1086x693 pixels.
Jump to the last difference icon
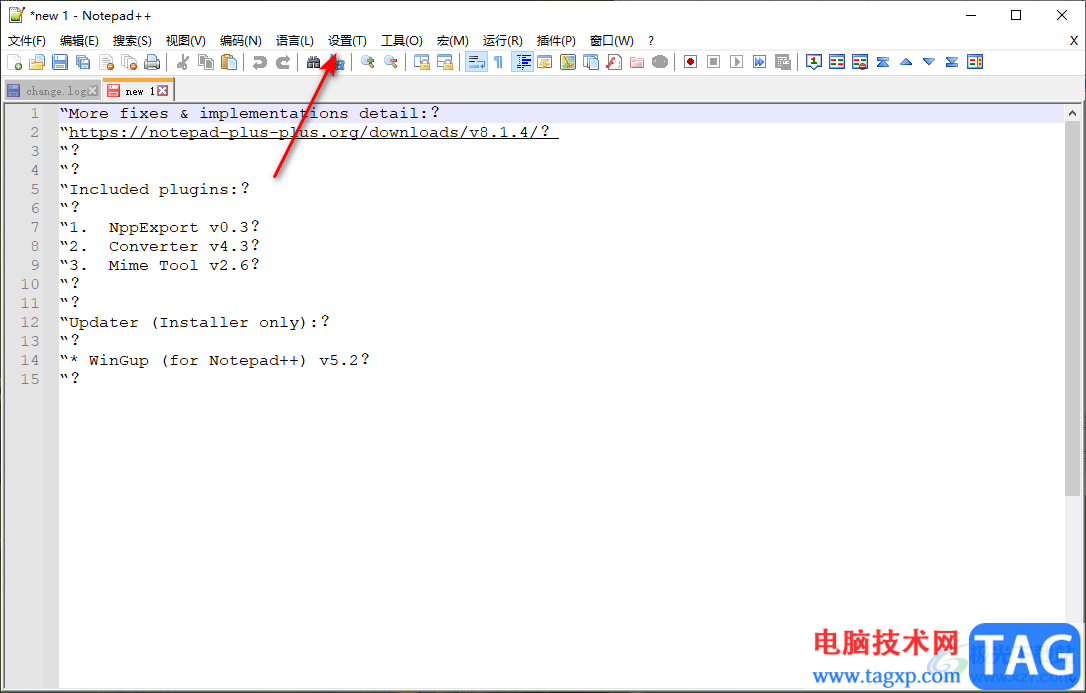(952, 62)
